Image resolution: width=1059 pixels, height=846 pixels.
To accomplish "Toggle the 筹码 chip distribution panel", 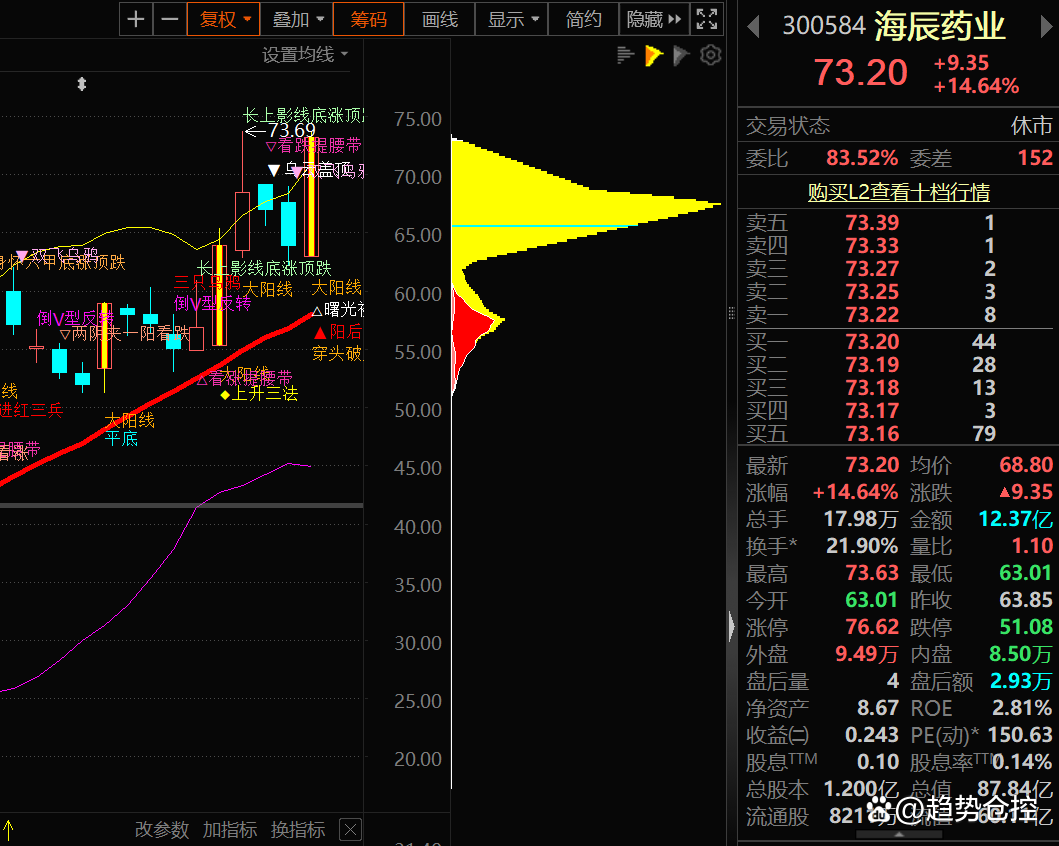I will [x=369, y=19].
